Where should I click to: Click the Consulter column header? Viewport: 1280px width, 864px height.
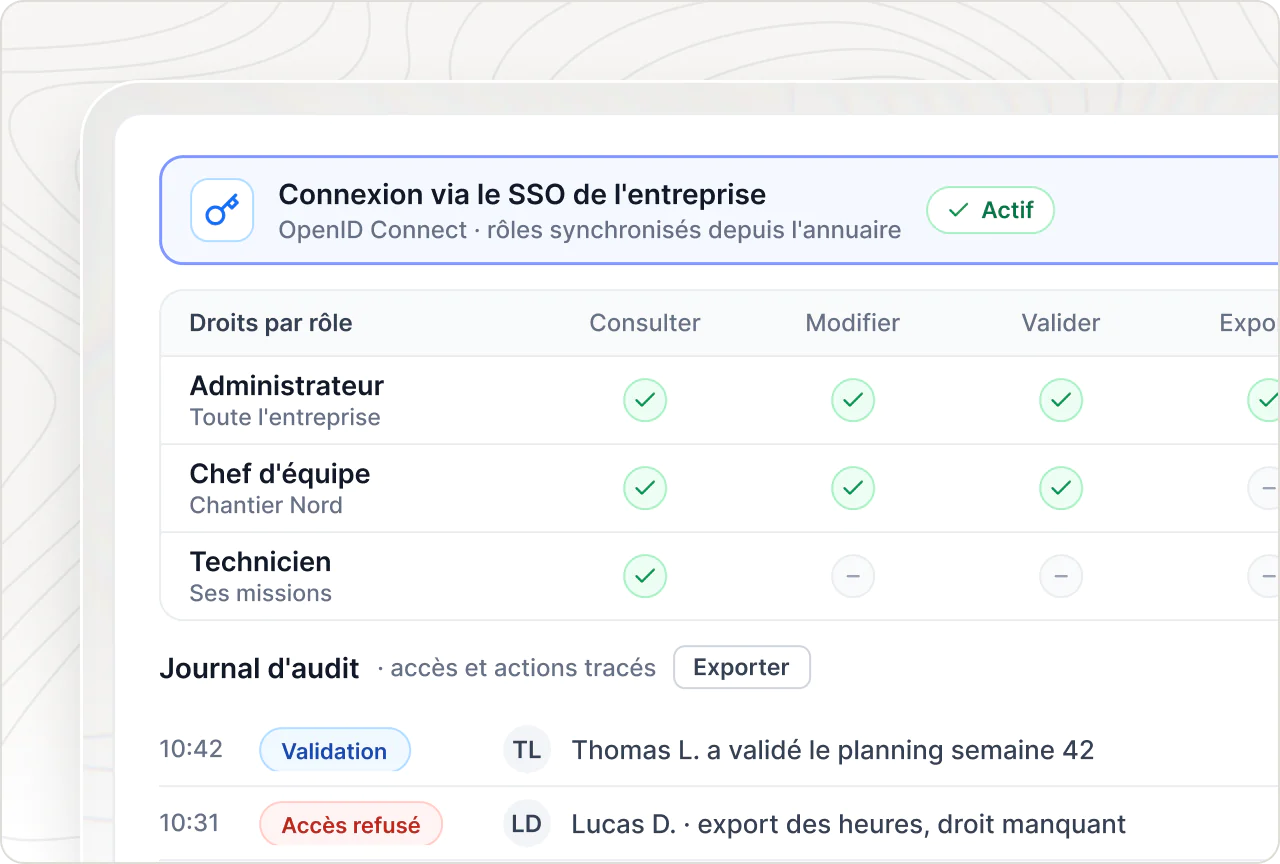coord(645,323)
